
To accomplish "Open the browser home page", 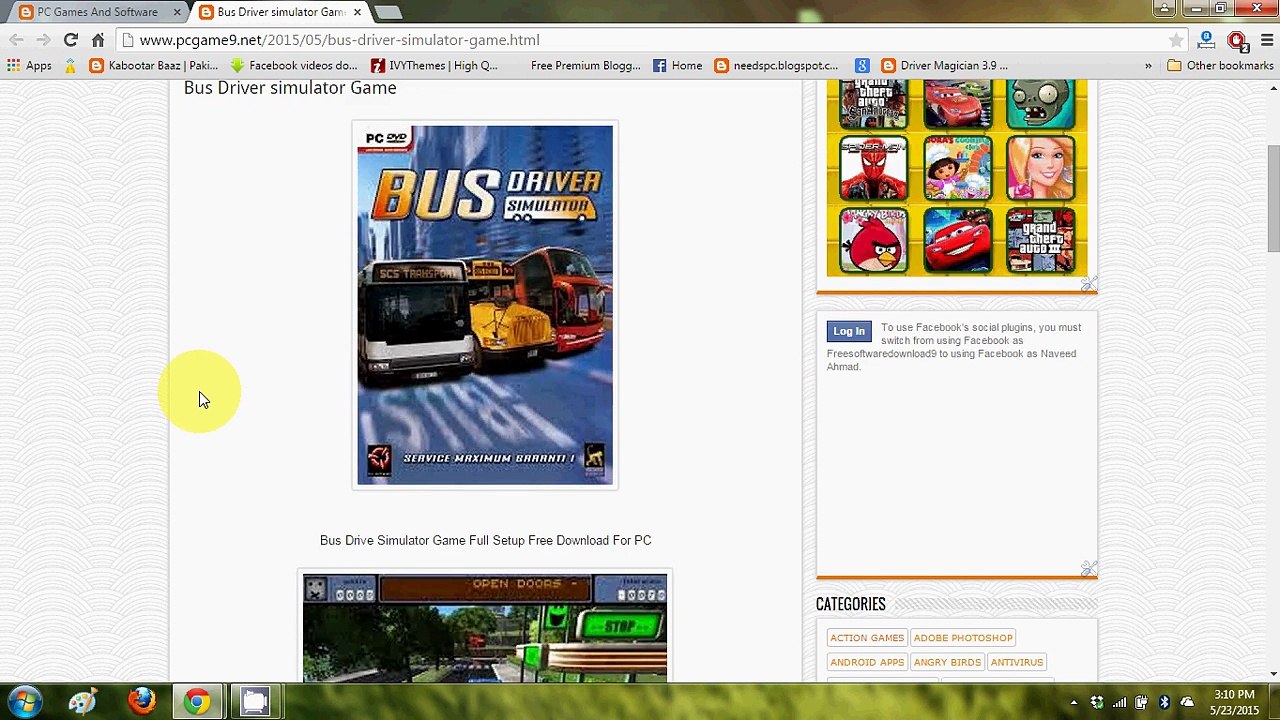I will tap(98, 40).
